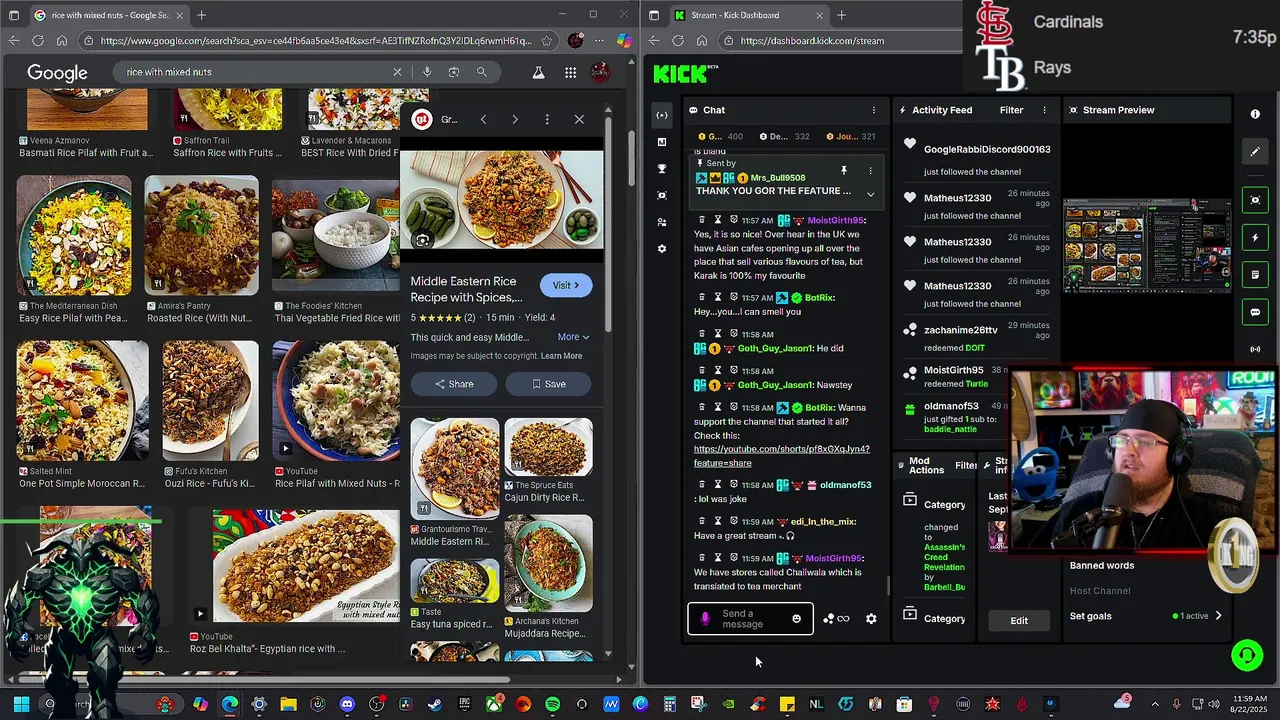Image resolution: width=1280 pixels, height=720 pixels.
Task: Open pinned message three-dot options
Action: click(x=870, y=171)
